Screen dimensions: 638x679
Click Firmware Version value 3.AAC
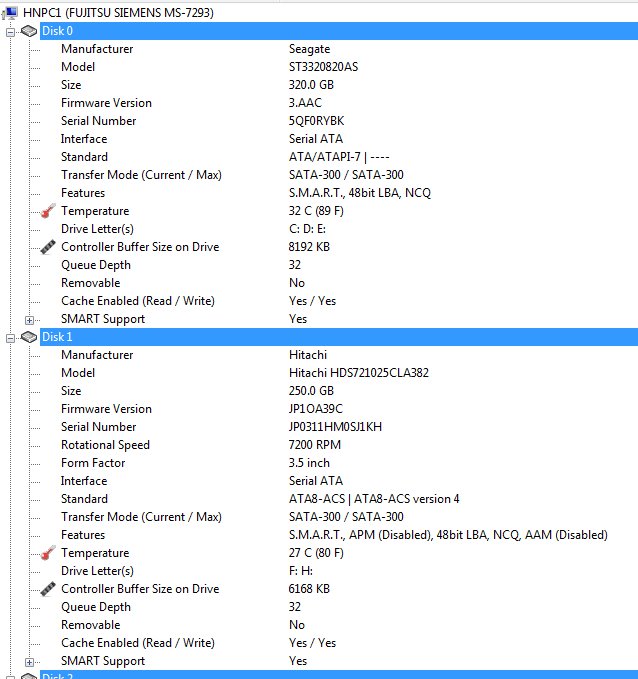(305, 103)
